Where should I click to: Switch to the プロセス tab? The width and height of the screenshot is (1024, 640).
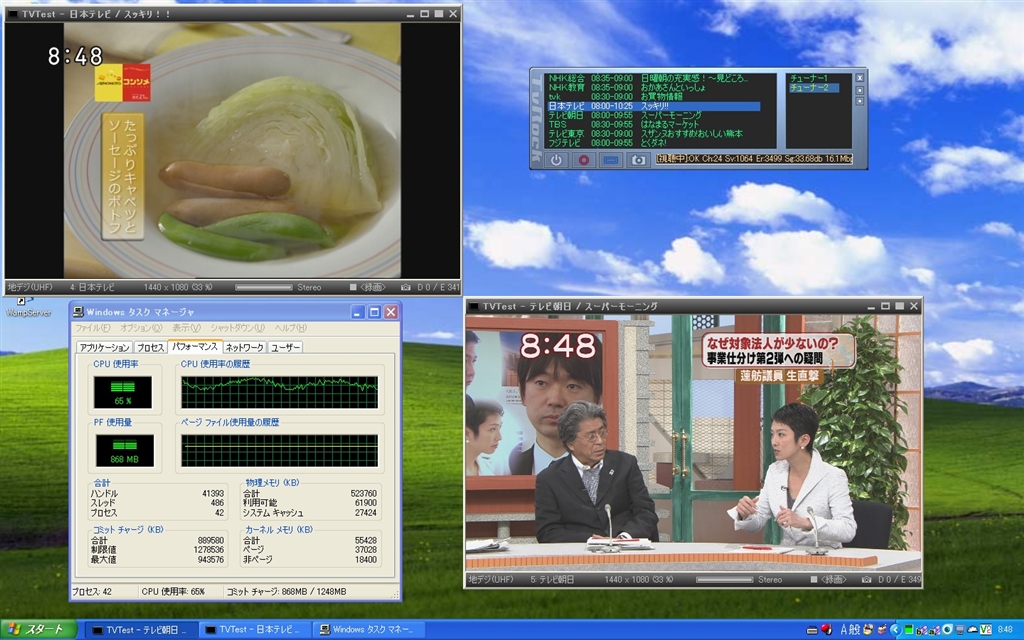(x=150, y=347)
